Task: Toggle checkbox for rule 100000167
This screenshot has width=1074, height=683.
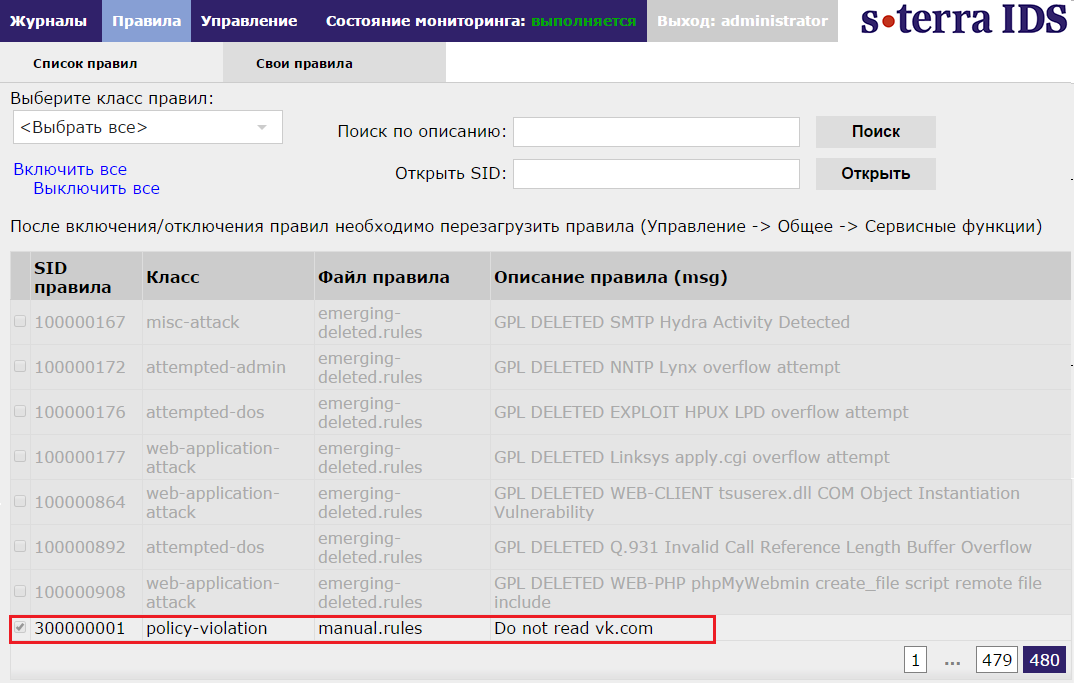Action: point(21,321)
